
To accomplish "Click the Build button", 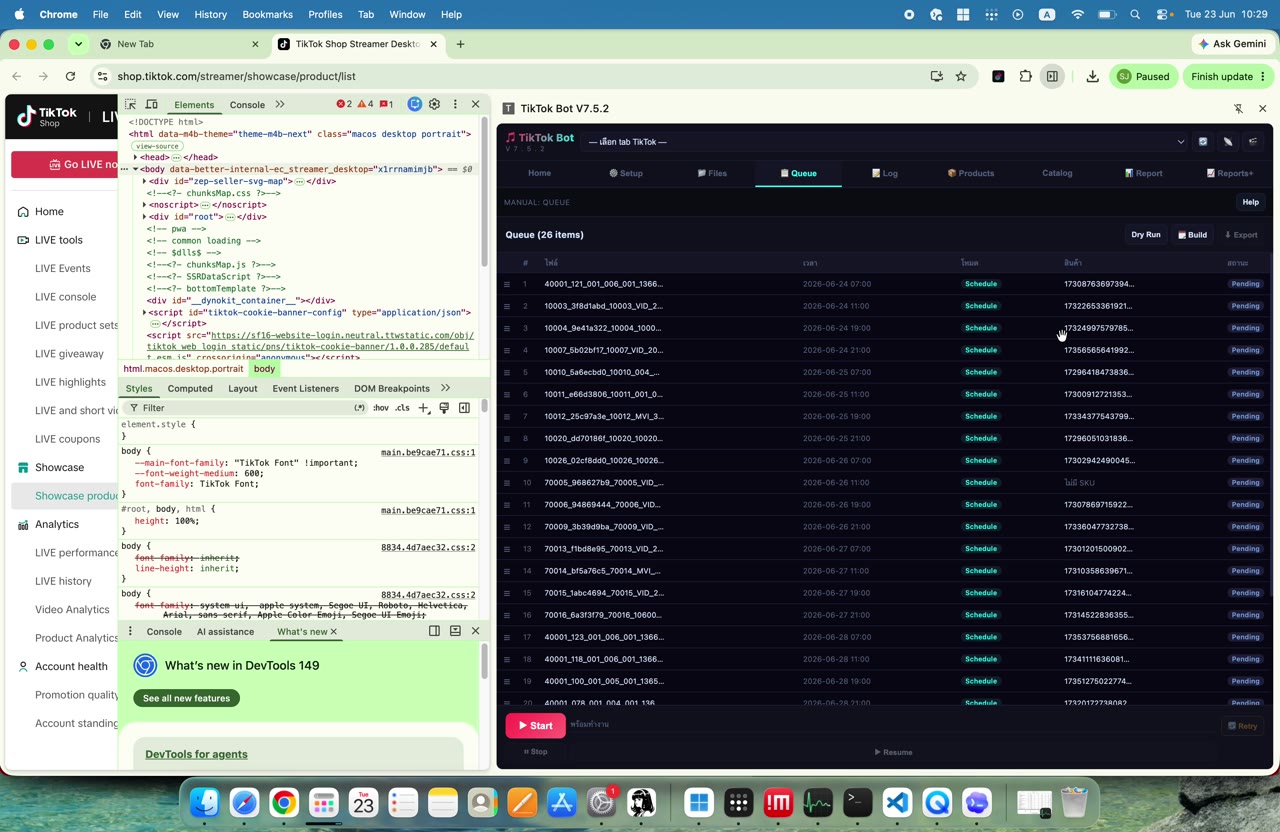I will 1192,235.
